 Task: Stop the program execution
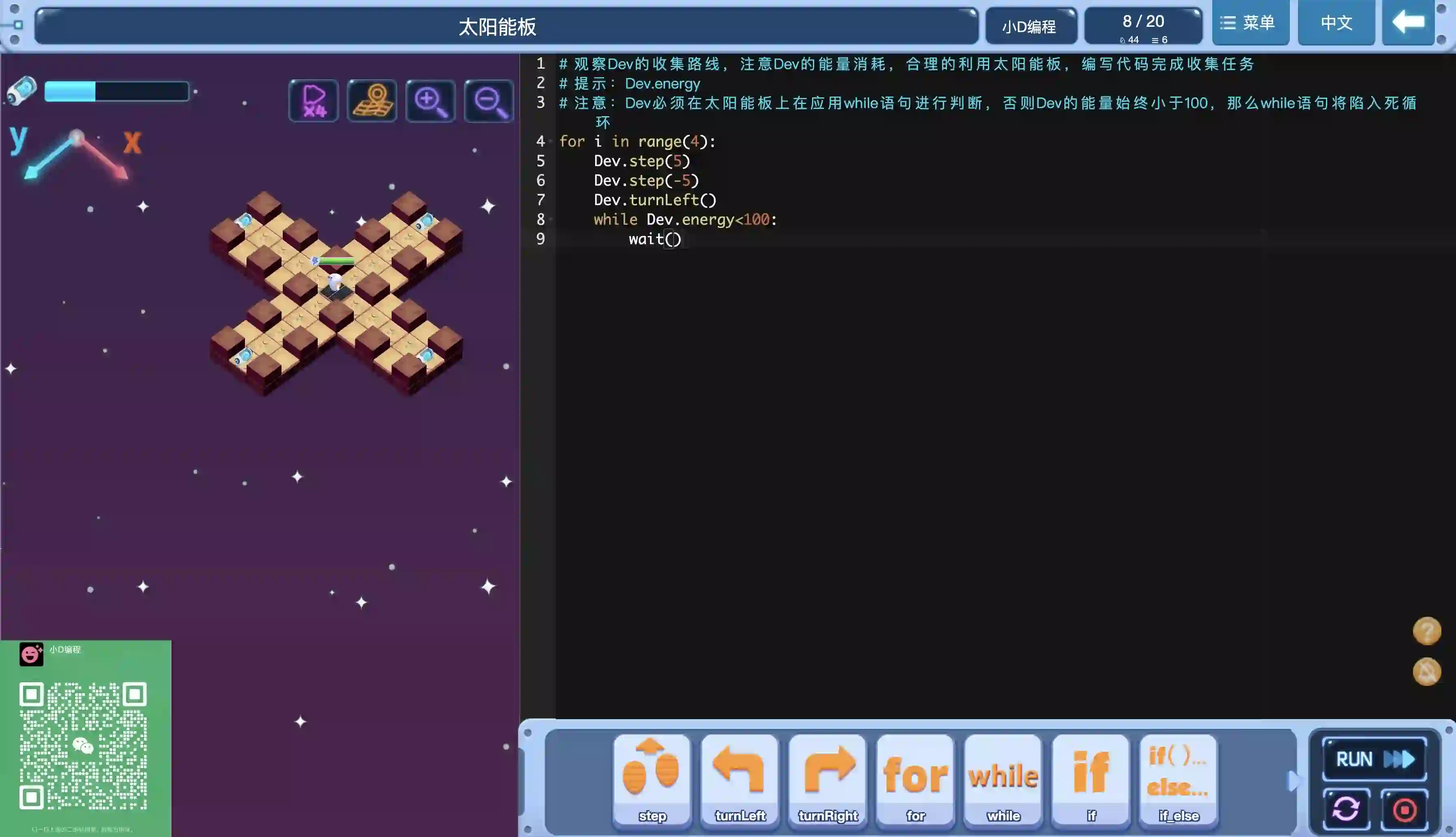[x=1404, y=809]
